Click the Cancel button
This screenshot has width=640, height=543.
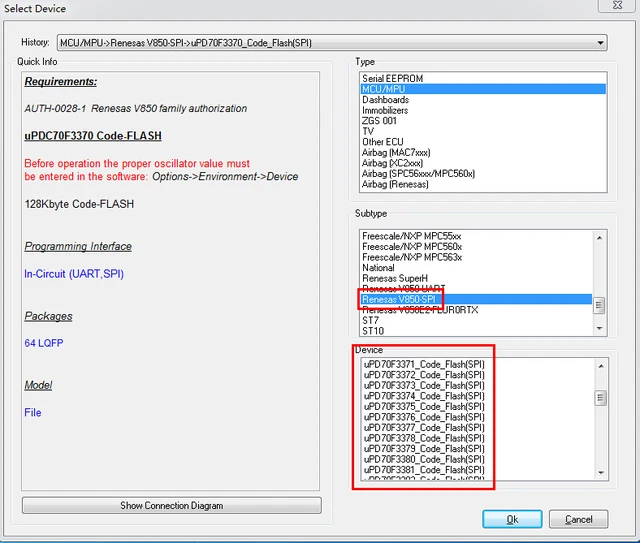578,519
